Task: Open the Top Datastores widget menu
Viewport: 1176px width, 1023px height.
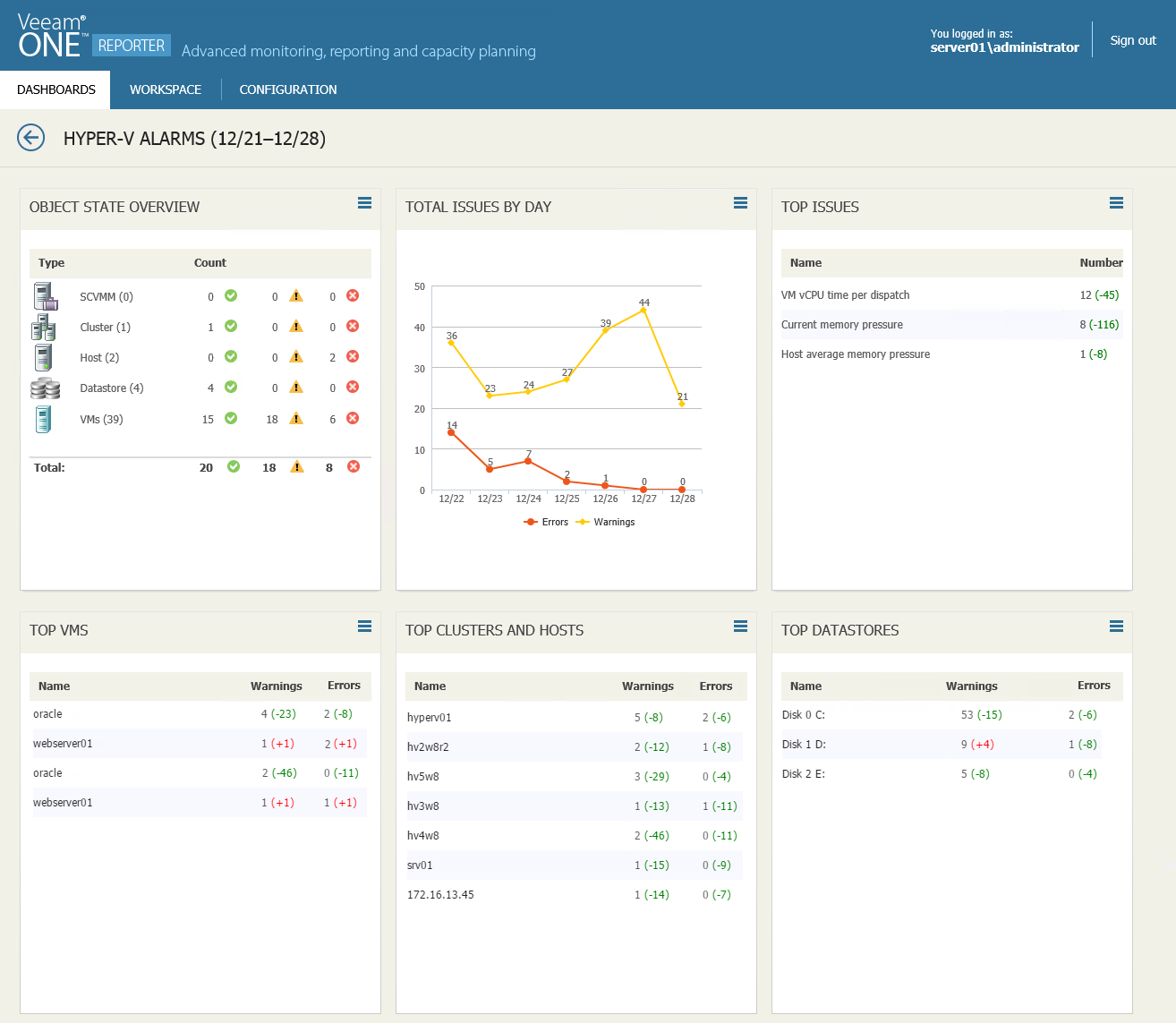Action: point(1116,627)
